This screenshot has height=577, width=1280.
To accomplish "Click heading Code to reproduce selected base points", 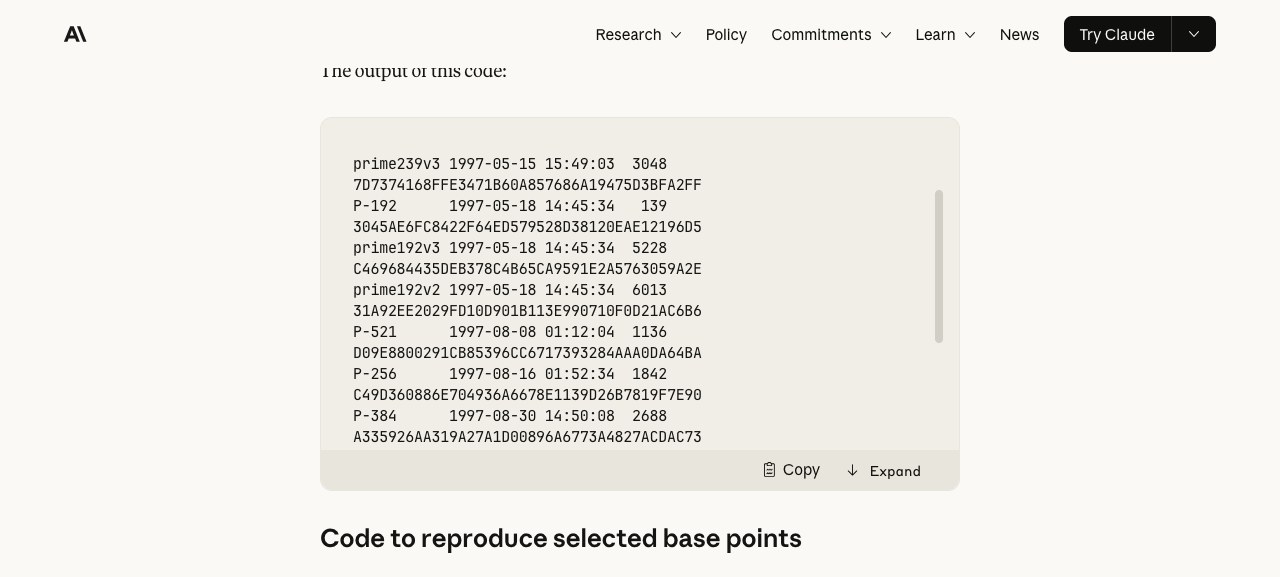I will click(x=561, y=538).
